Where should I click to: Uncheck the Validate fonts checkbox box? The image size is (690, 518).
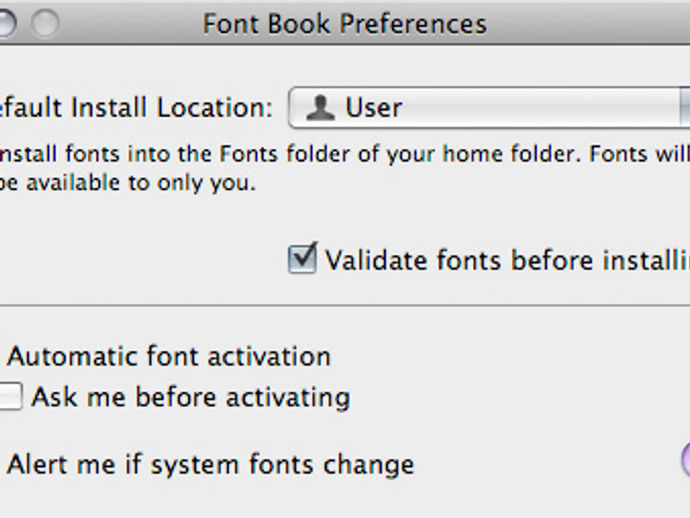pyautogui.click(x=302, y=259)
